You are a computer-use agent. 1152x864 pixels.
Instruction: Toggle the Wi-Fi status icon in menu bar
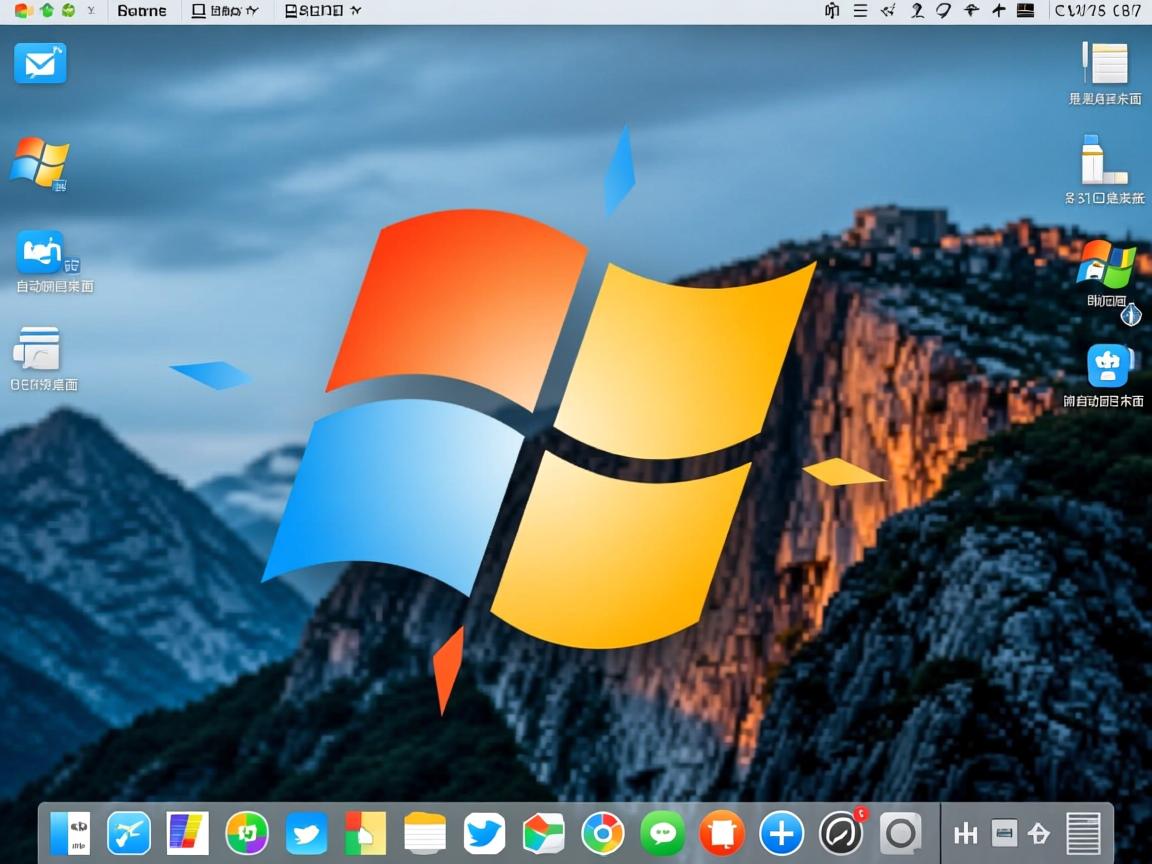click(x=970, y=11)
